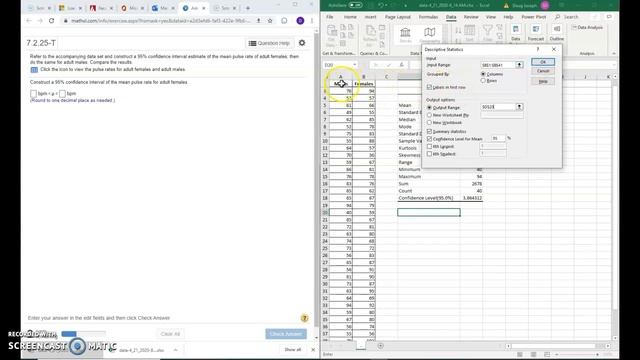This screenshot has height=360, width=640.
Task: Switch to the Home ribbon tab
Action: [350, 17]
